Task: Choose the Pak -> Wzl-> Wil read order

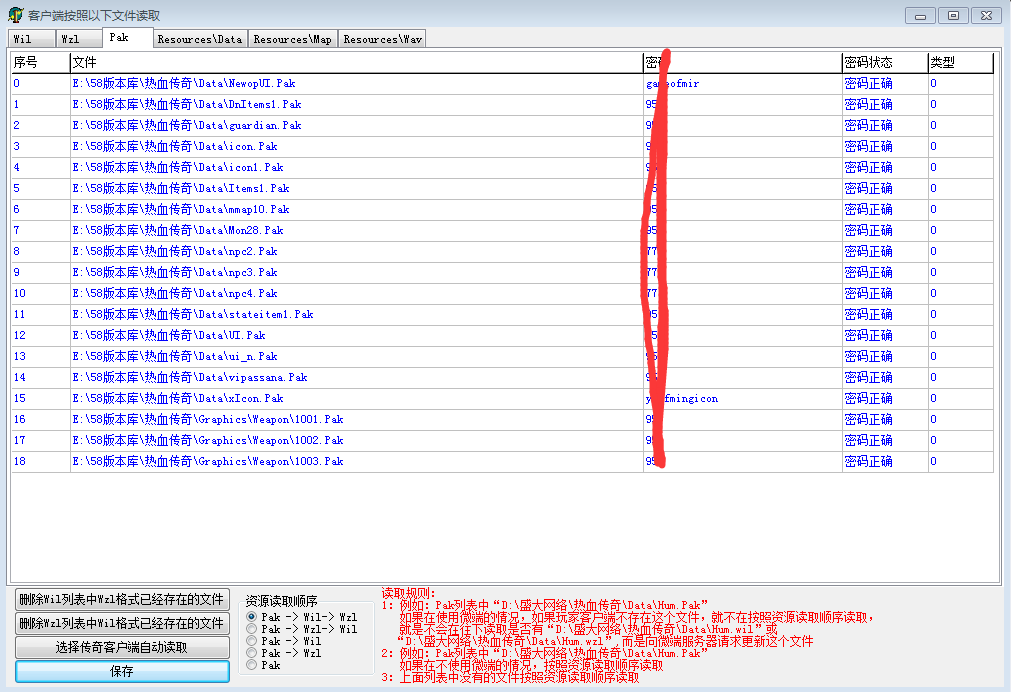Action: point(252,629)
